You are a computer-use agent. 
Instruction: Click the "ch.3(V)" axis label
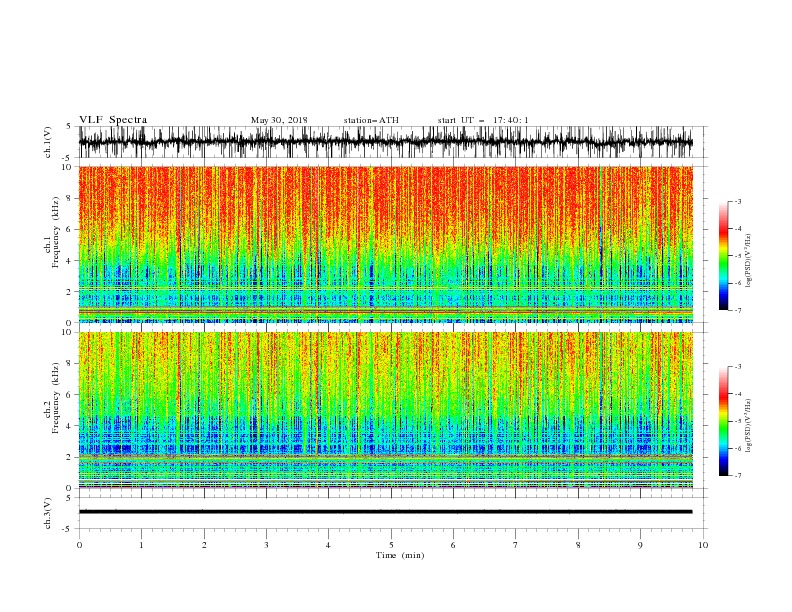[48, 513]
